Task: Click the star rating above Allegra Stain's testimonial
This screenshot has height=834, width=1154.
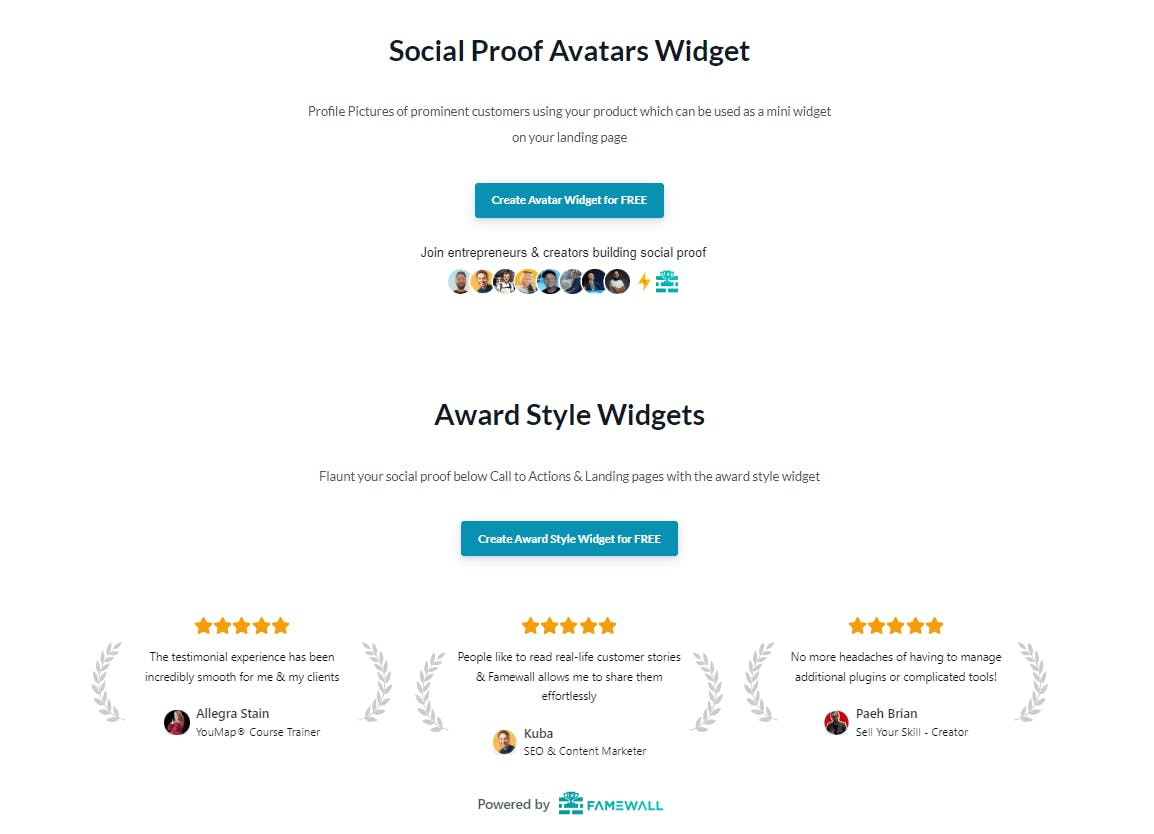Action: (242, 626)
